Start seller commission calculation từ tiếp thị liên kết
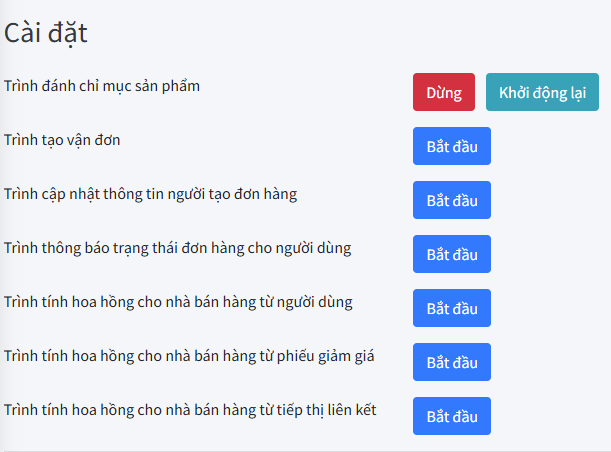This screenshot has height=452, width=611. pyautogui.click(x=452, y=416)
